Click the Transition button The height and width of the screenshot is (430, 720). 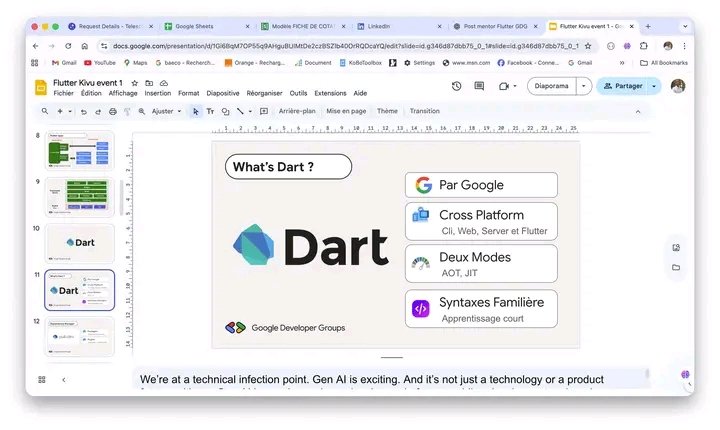pos(425,111)
